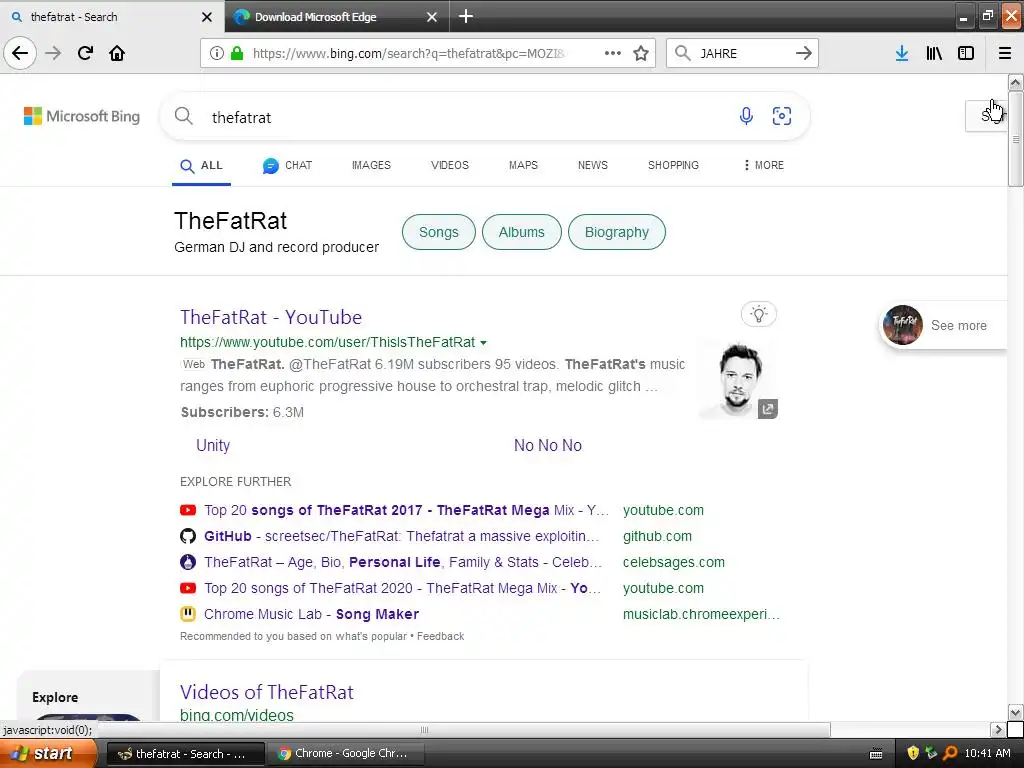The height and width of the screenshot is (768, 1024).
Task: Open the CHAT tab
Action: click(287, 166)
